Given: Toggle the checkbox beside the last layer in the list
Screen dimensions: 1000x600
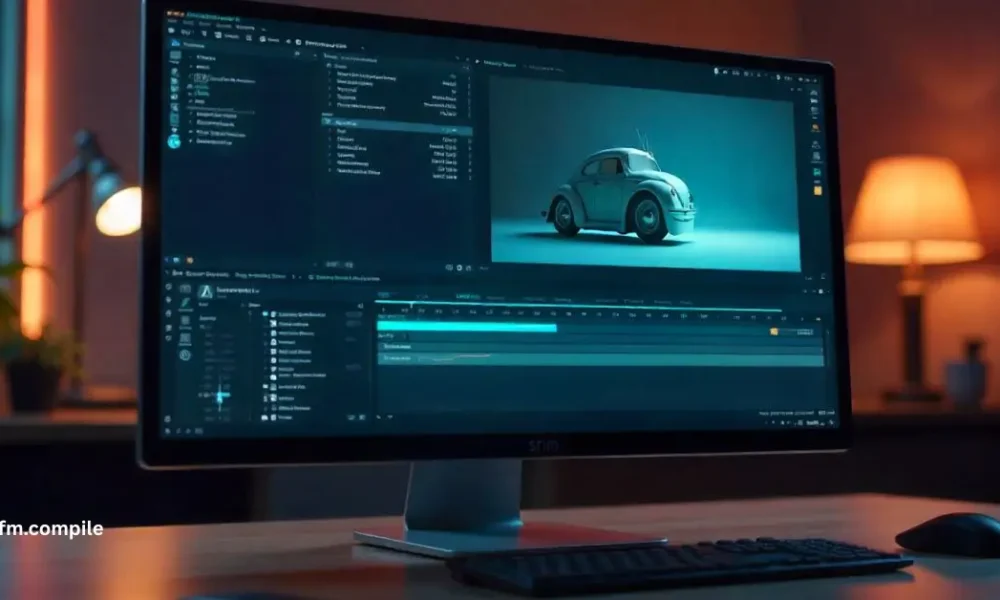Looking at the screenshot, I should (266, 417).
